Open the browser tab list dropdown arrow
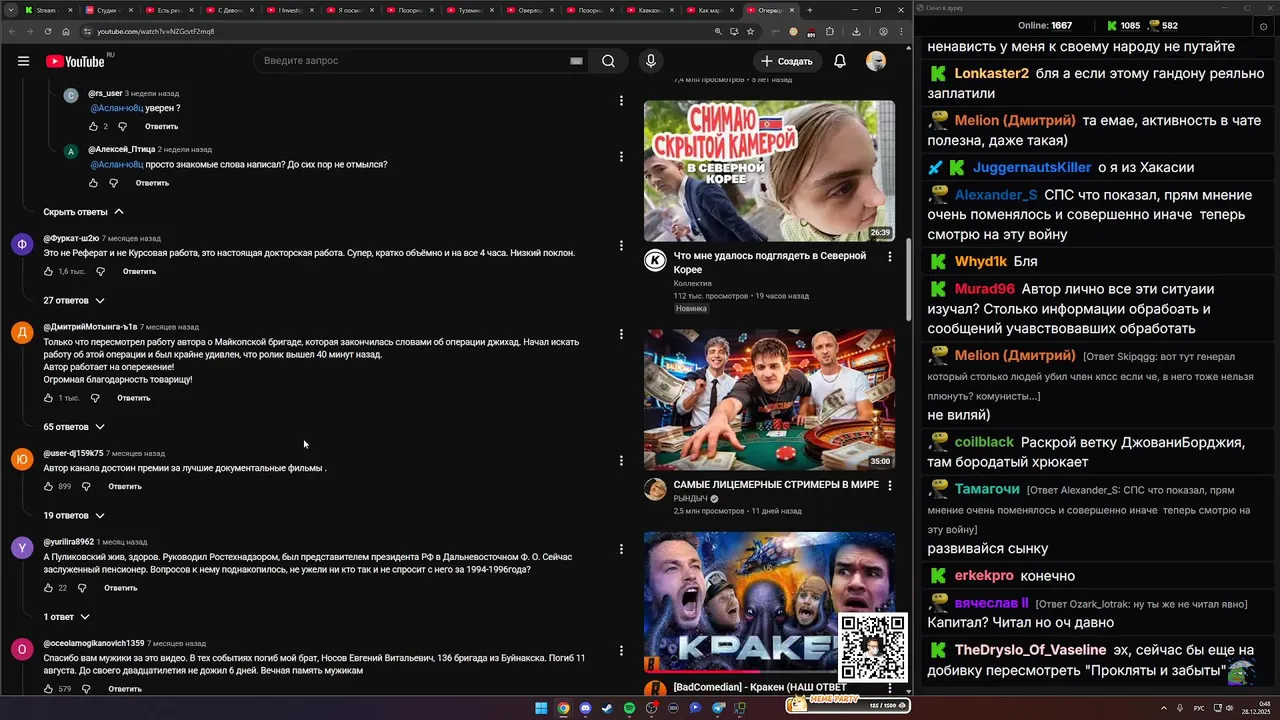This screenshot has width=1280, height=720. click(10, 10)
